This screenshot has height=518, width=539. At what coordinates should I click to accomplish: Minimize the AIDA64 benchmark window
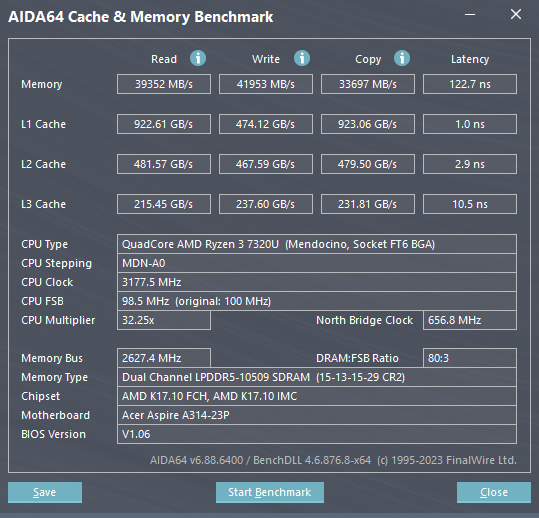(x=470, y=14)
